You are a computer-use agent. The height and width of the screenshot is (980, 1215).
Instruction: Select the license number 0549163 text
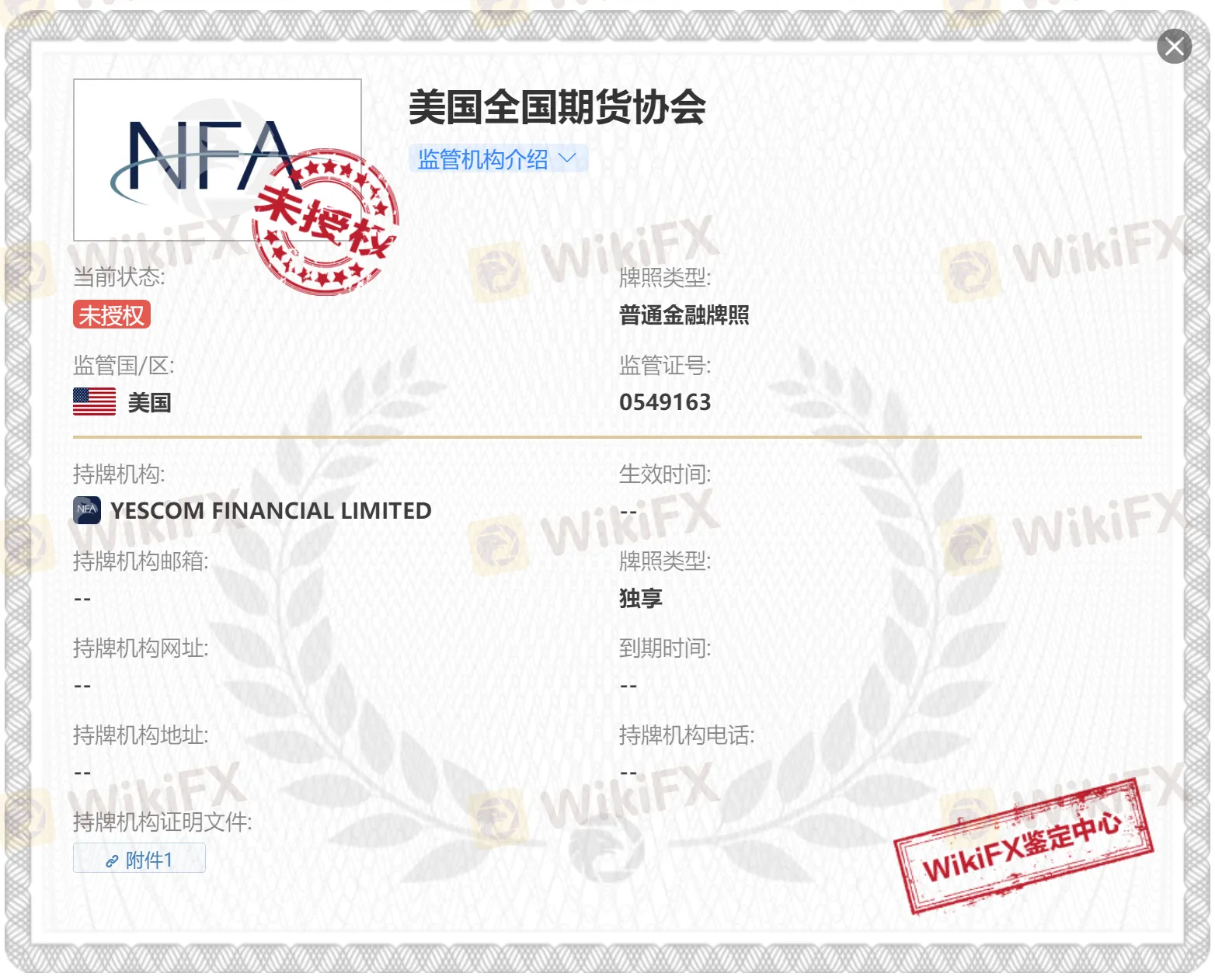pyautogui.click(x=666, y=402)
